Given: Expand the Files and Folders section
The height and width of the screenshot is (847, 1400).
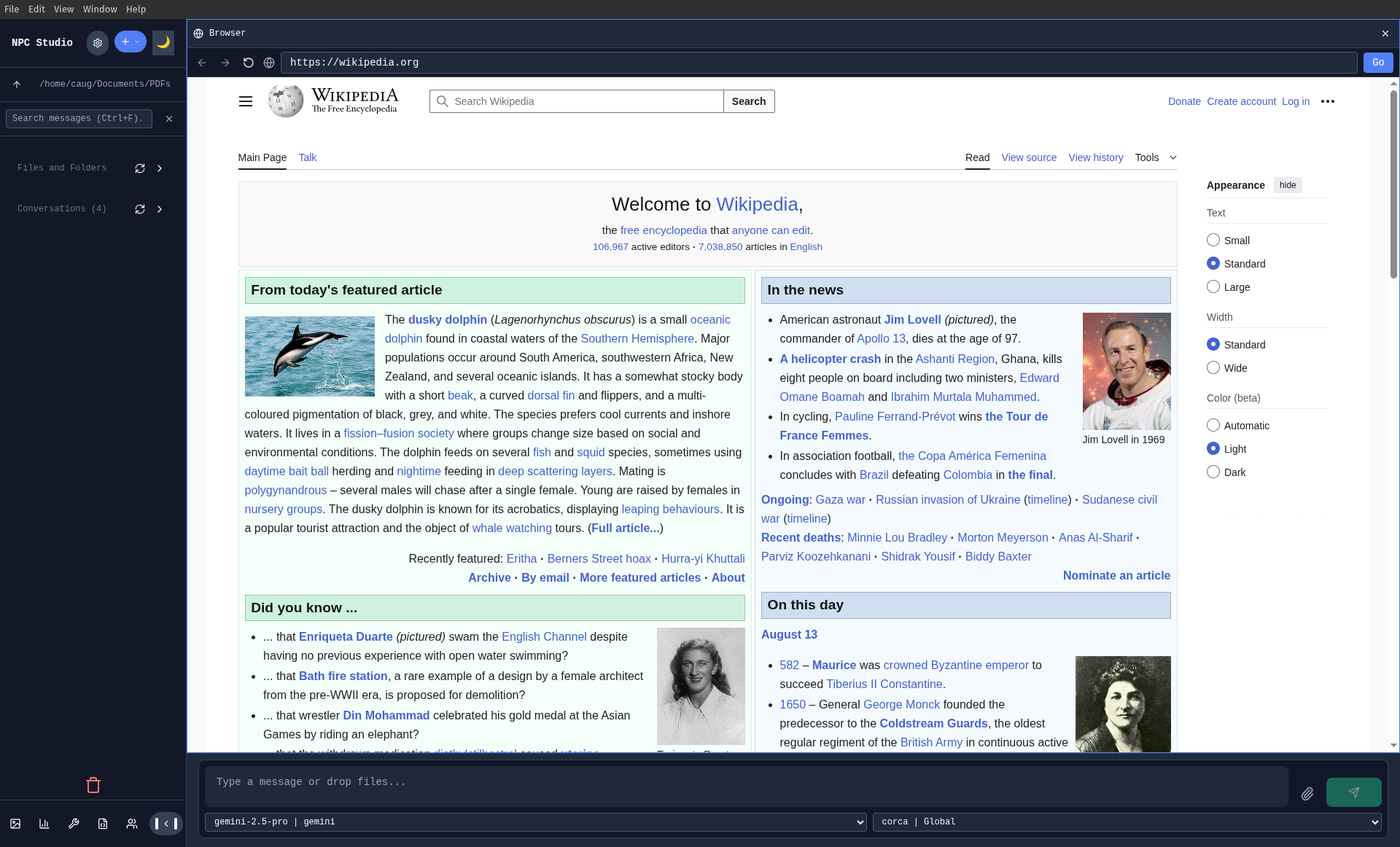Looking at the screenshot, I should [x=160, y=168].
